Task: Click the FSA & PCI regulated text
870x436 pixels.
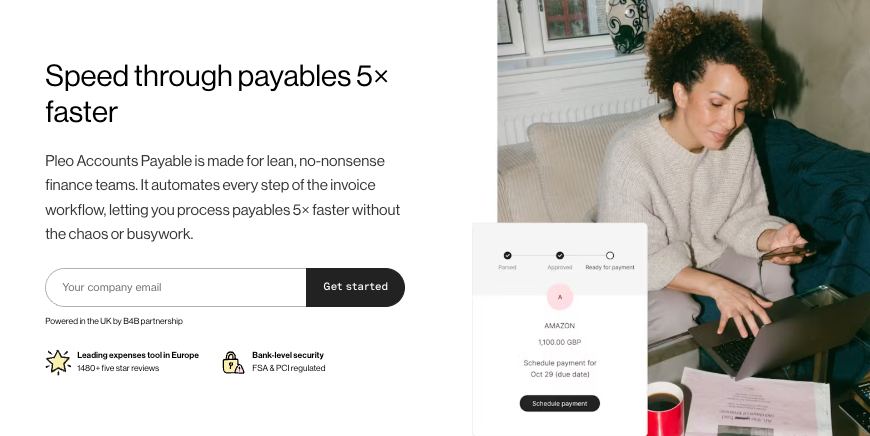Action: 289,368
